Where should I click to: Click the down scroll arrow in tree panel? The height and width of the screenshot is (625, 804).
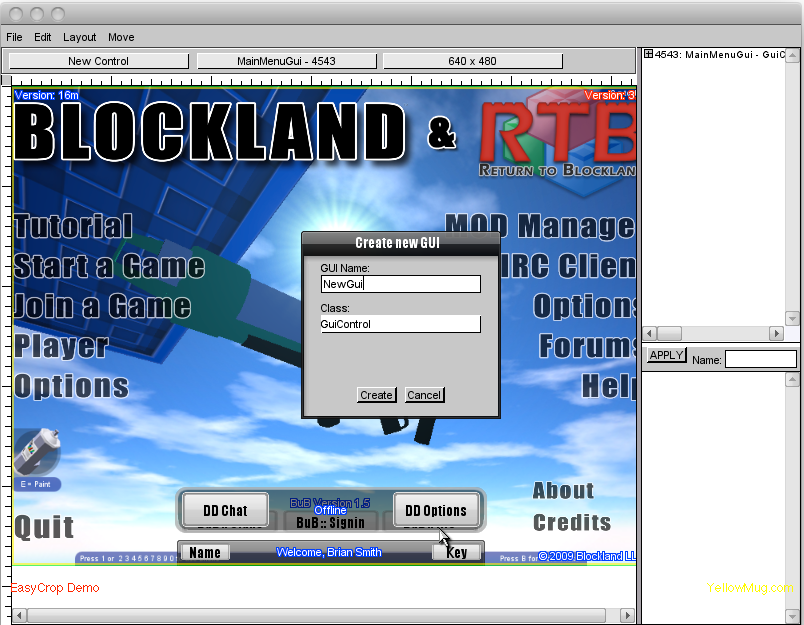pos(793,318)
